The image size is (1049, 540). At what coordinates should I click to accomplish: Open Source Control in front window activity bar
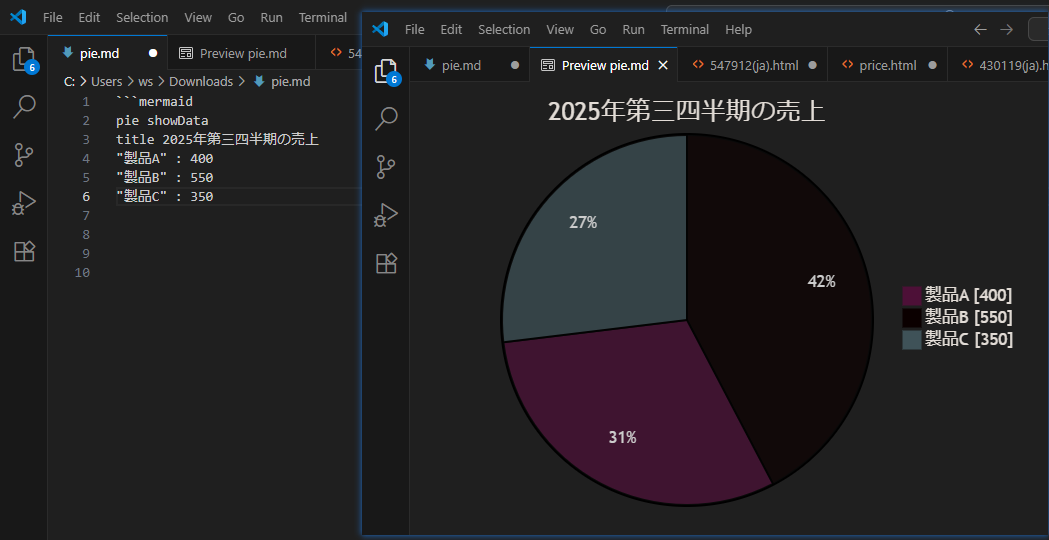(386, 167)
